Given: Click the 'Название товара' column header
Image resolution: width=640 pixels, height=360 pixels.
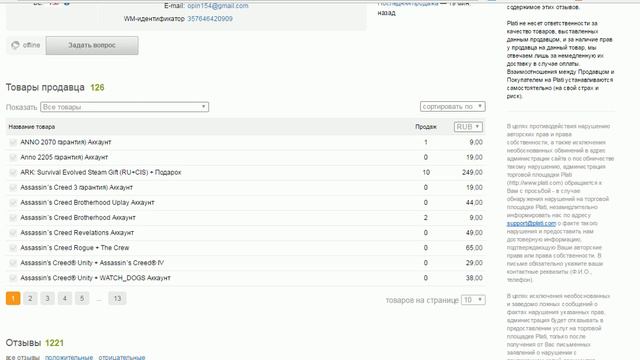Looking at the screenshot, I should pyautogui.click(x=32, y=127).
